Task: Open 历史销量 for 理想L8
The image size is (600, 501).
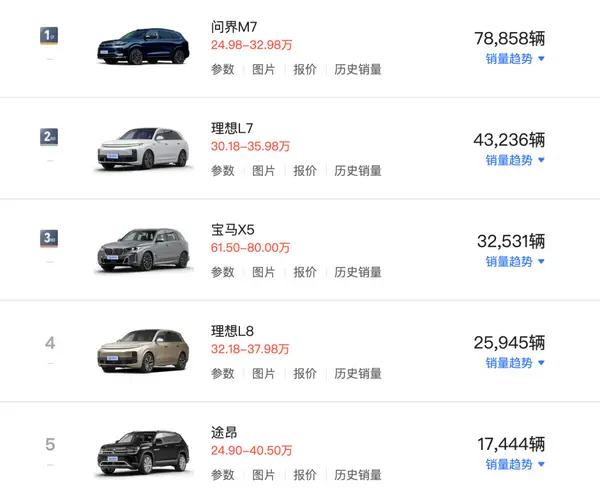Action: pyautogui.click(x=358, y=374)
